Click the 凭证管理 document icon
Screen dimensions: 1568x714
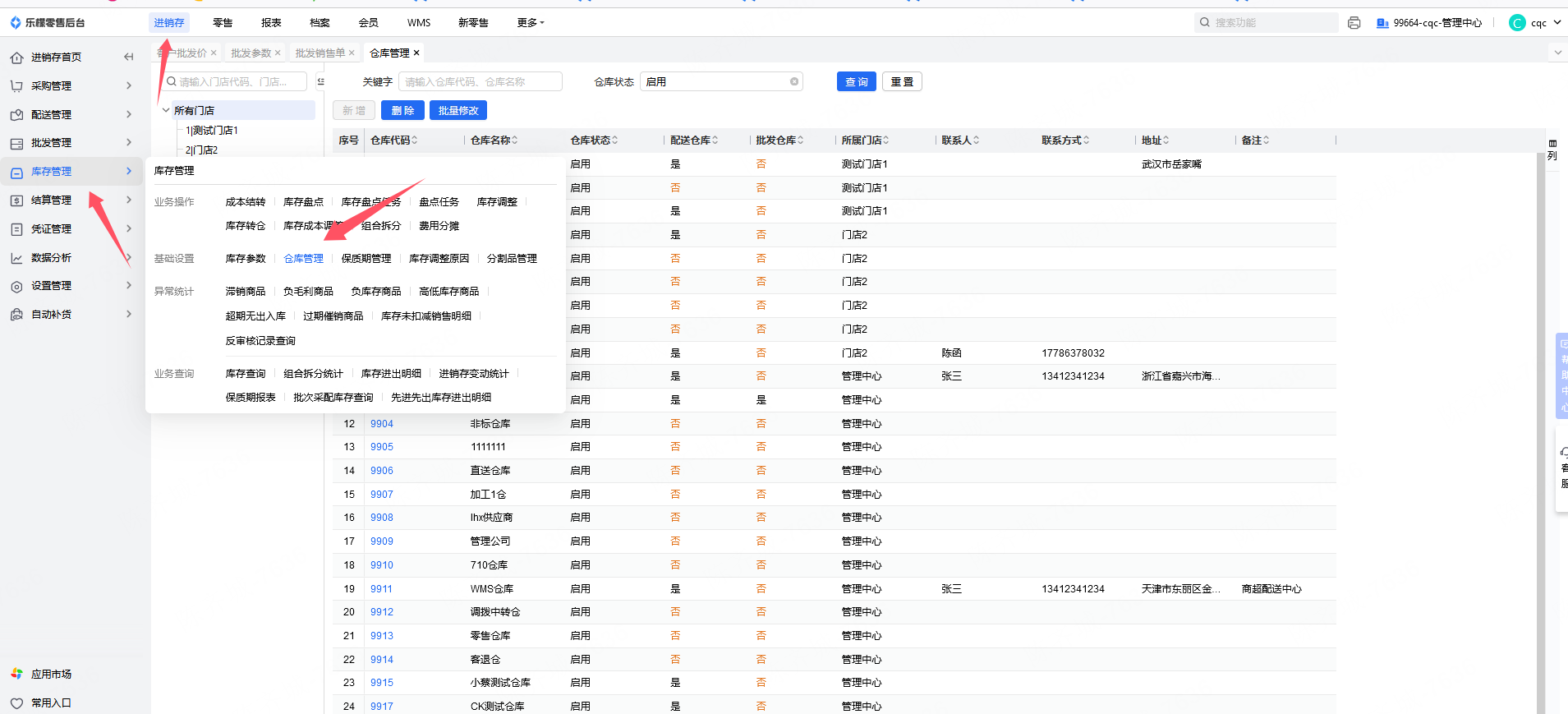tap(16, 229)
